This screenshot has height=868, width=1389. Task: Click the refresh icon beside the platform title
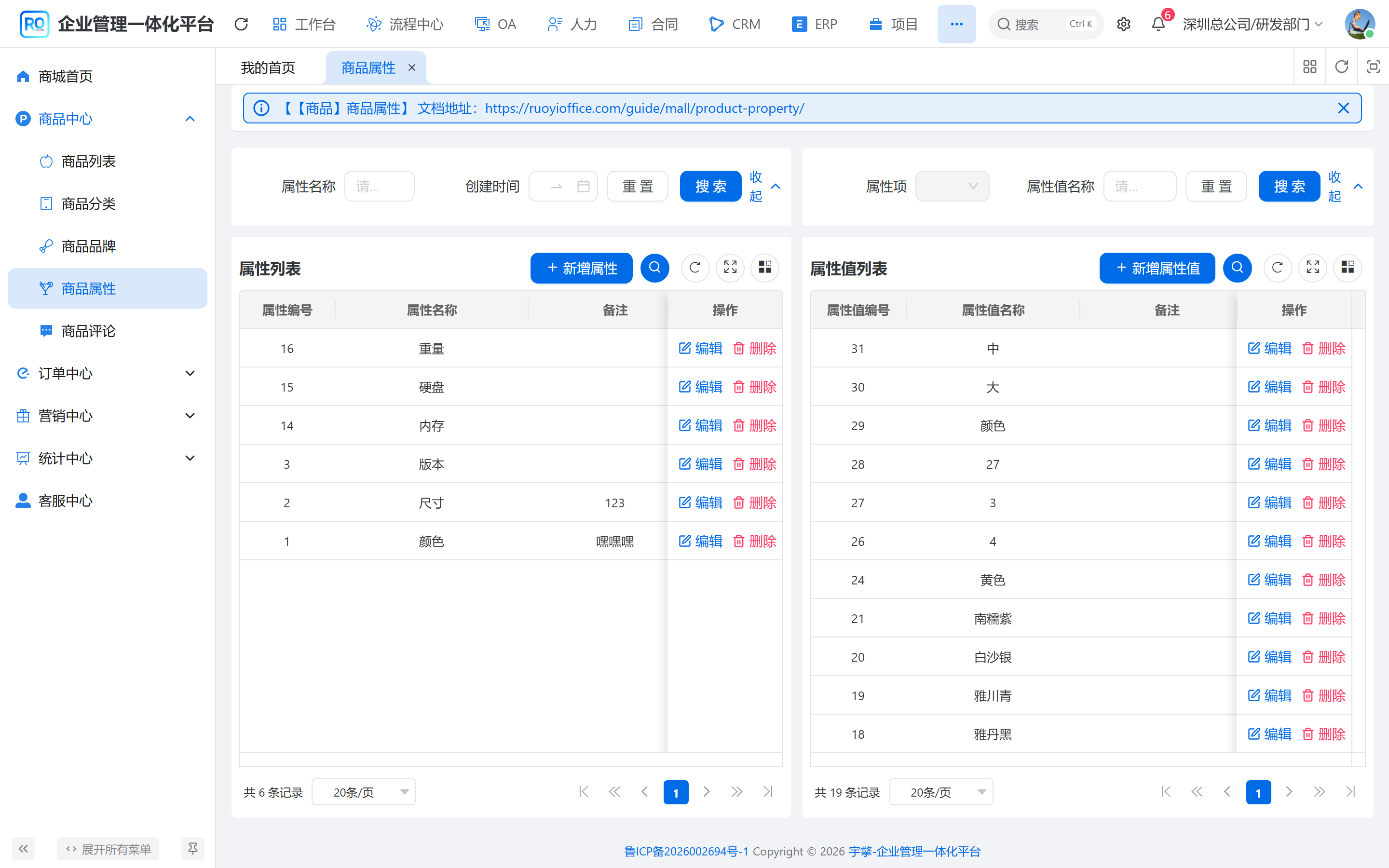pos(241,24)
